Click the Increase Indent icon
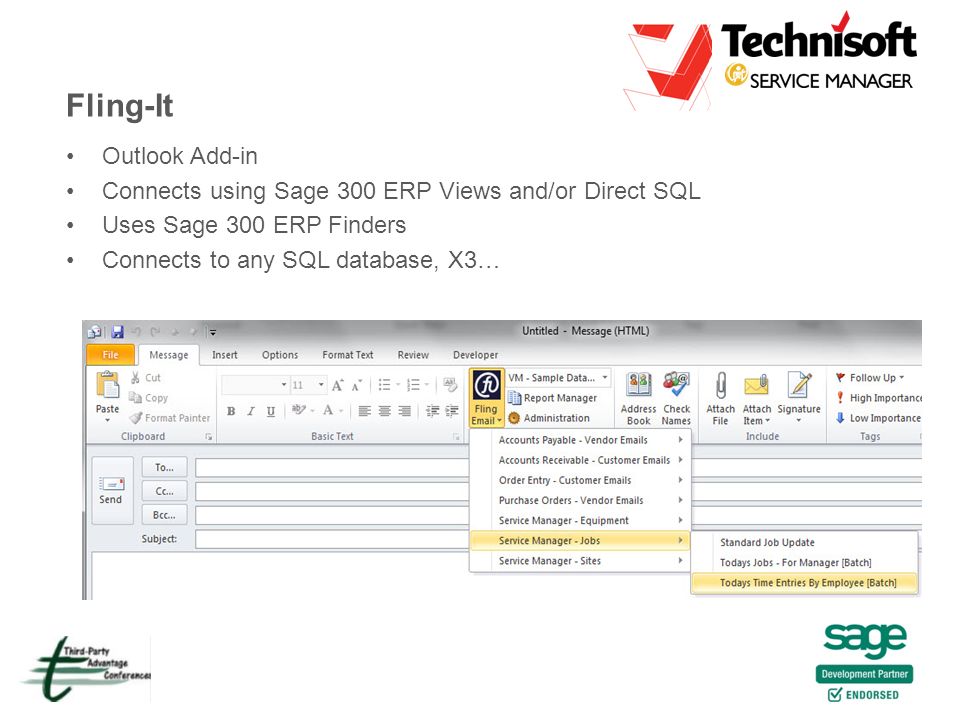This screenshot has width=960, height=720. point(452,411)
